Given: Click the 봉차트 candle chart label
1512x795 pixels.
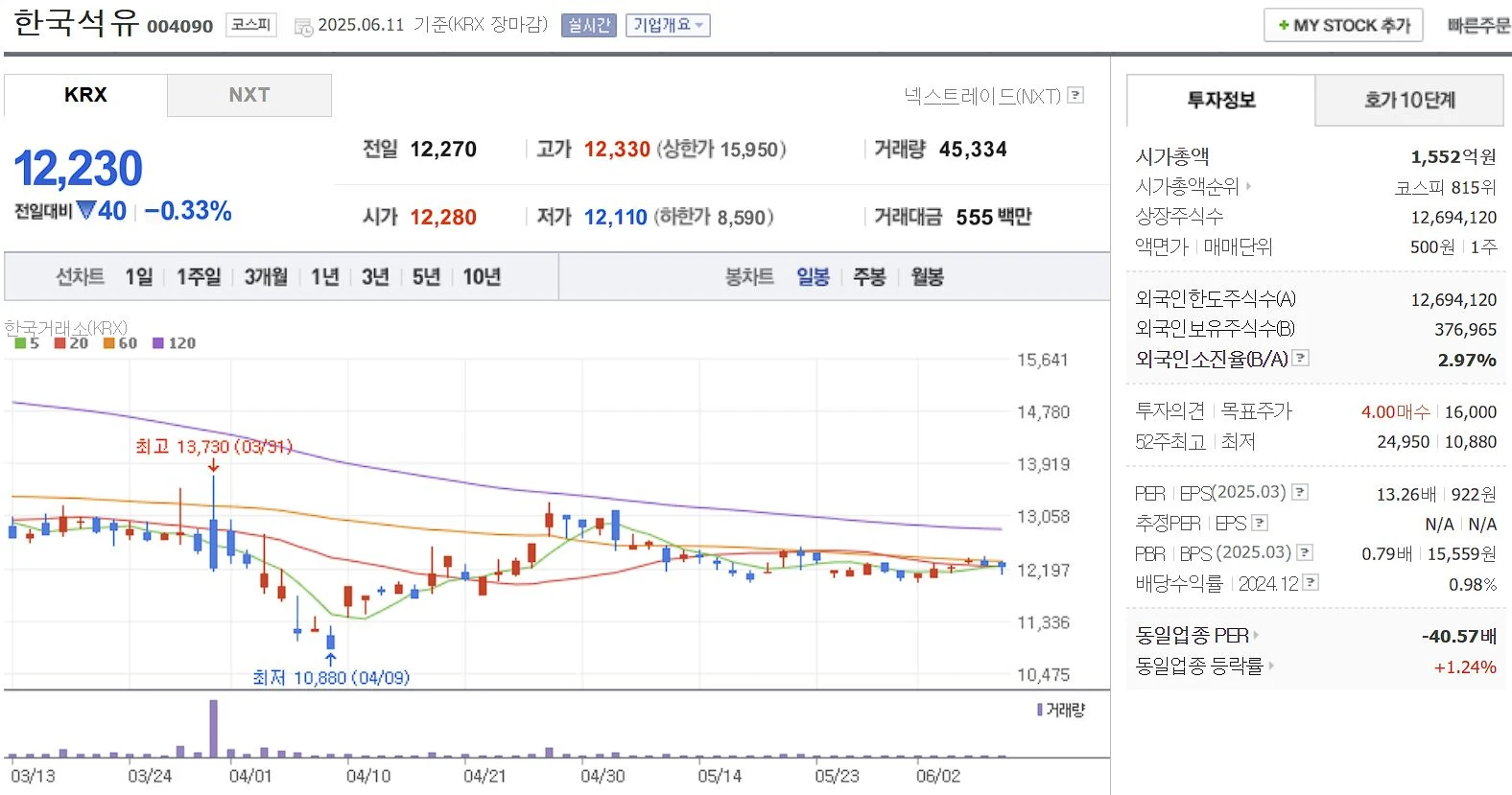Looking at the screenshot, I should point(749,277).
